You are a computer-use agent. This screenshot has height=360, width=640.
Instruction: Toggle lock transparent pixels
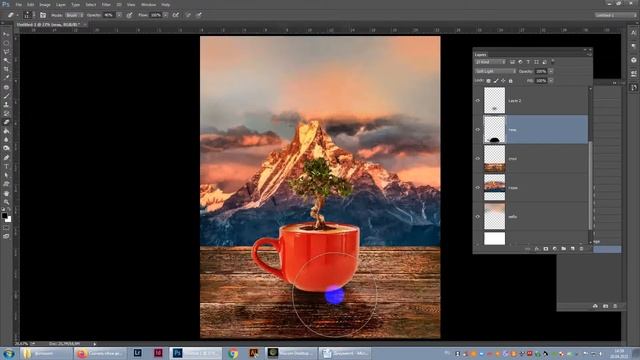click(489, 81)
